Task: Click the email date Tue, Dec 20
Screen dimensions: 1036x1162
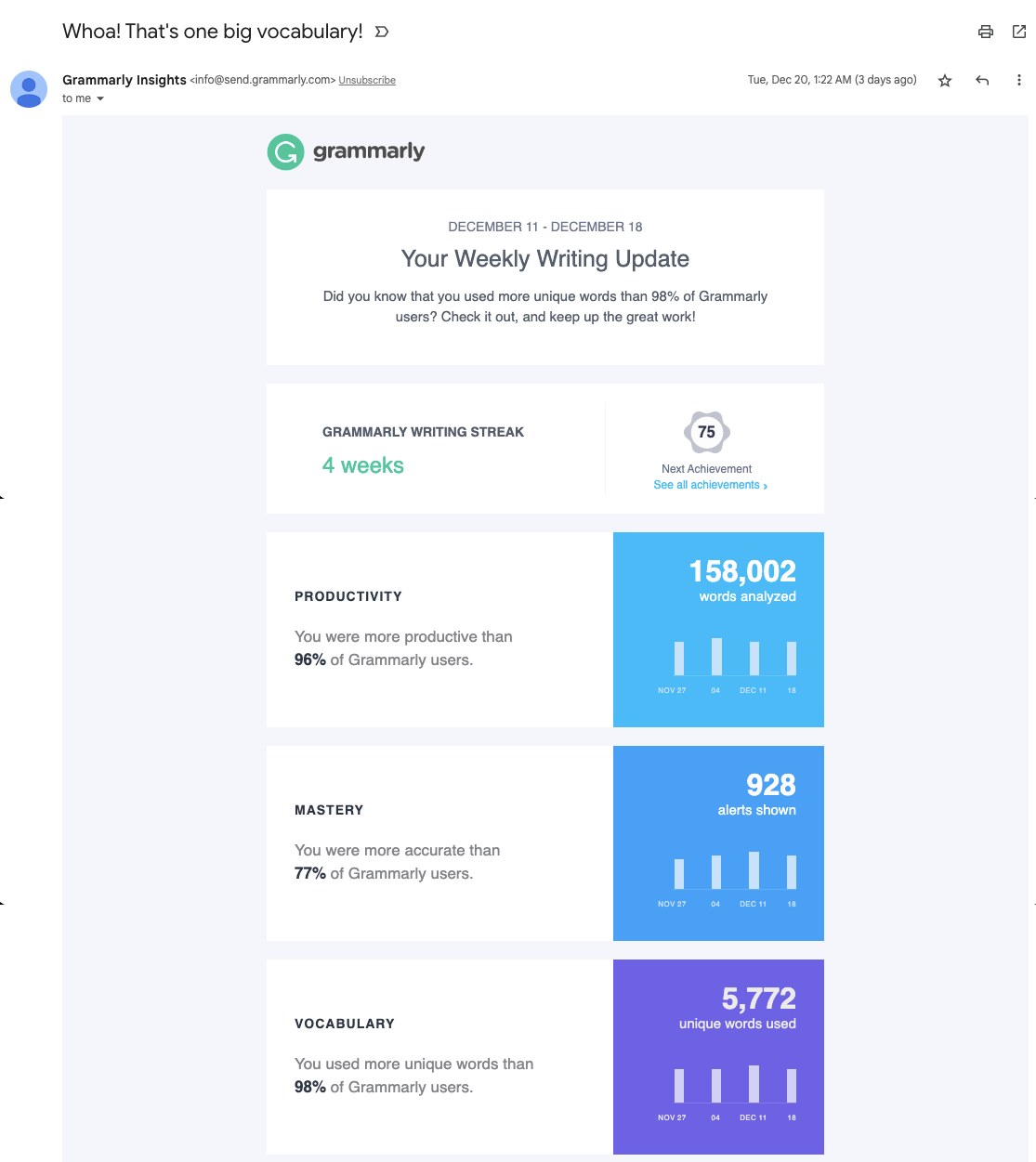Action: tap(832, 80)
